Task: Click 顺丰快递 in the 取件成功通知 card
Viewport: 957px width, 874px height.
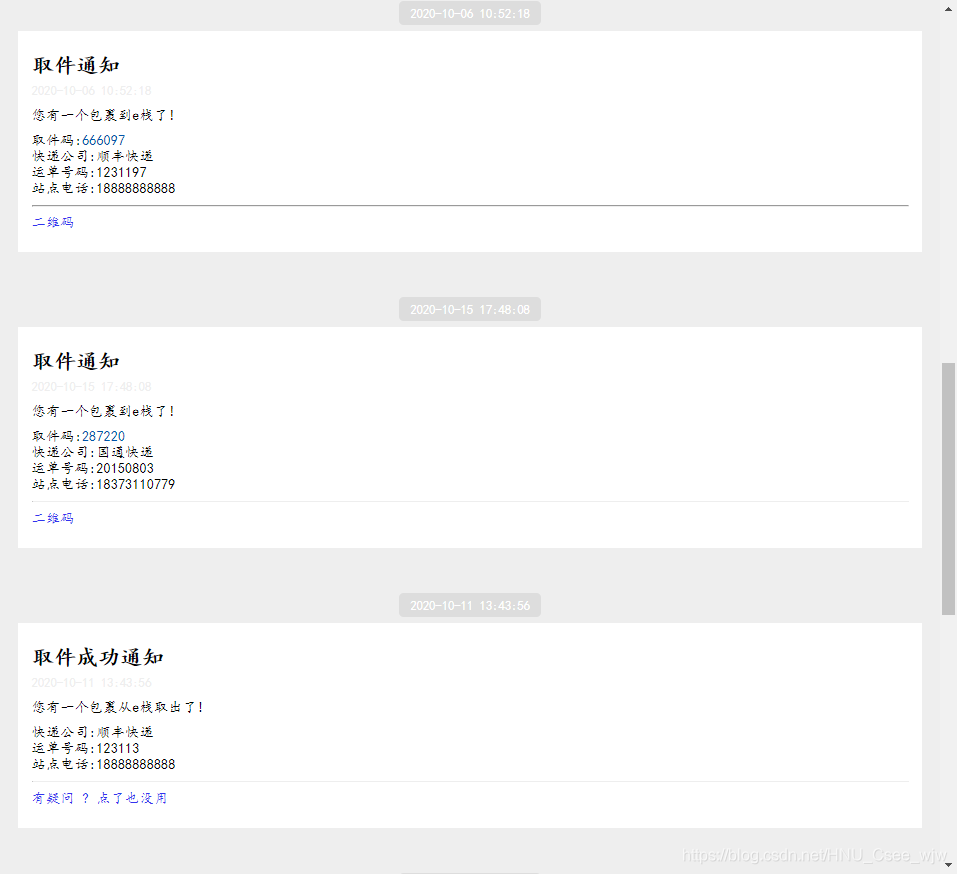Action: [x=125, y=732]
